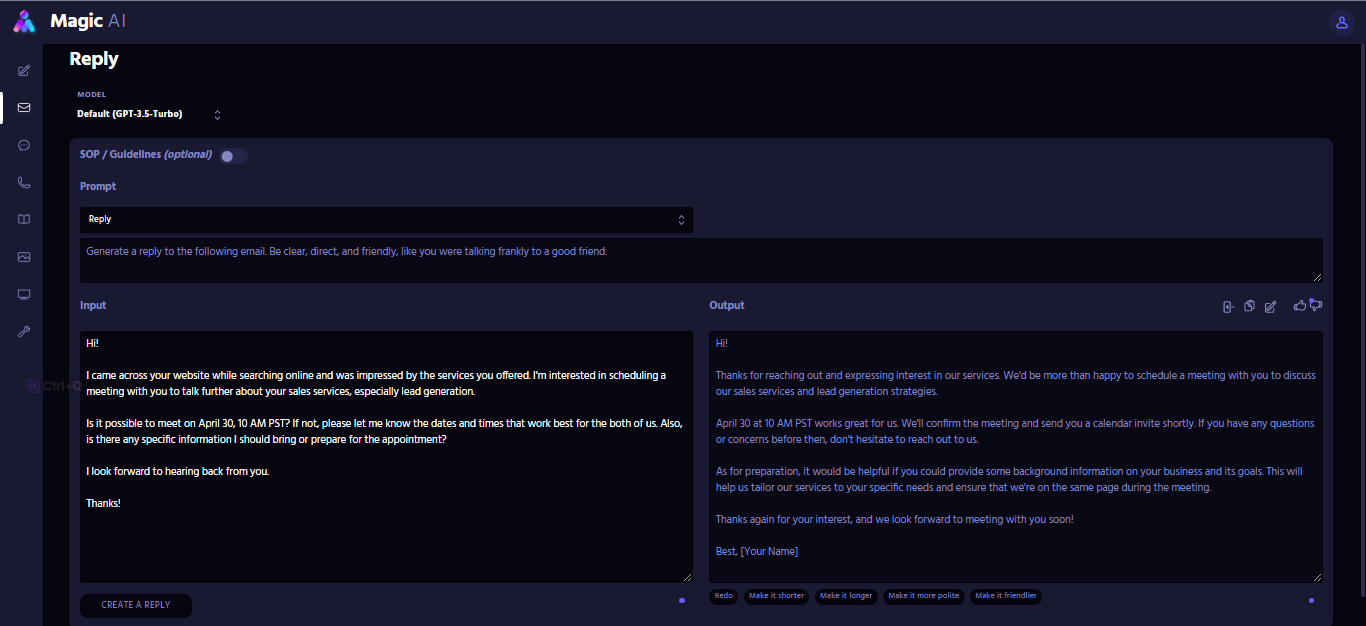Click the edit output pencil icon
Viewport: 1366px width, 626px height.
[1270, 306]
